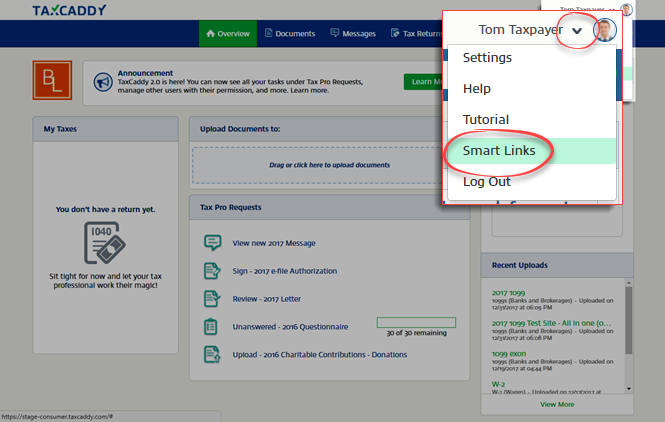Click the message bubble request icon
Viewport: 665px width, 422px height.
212,243
